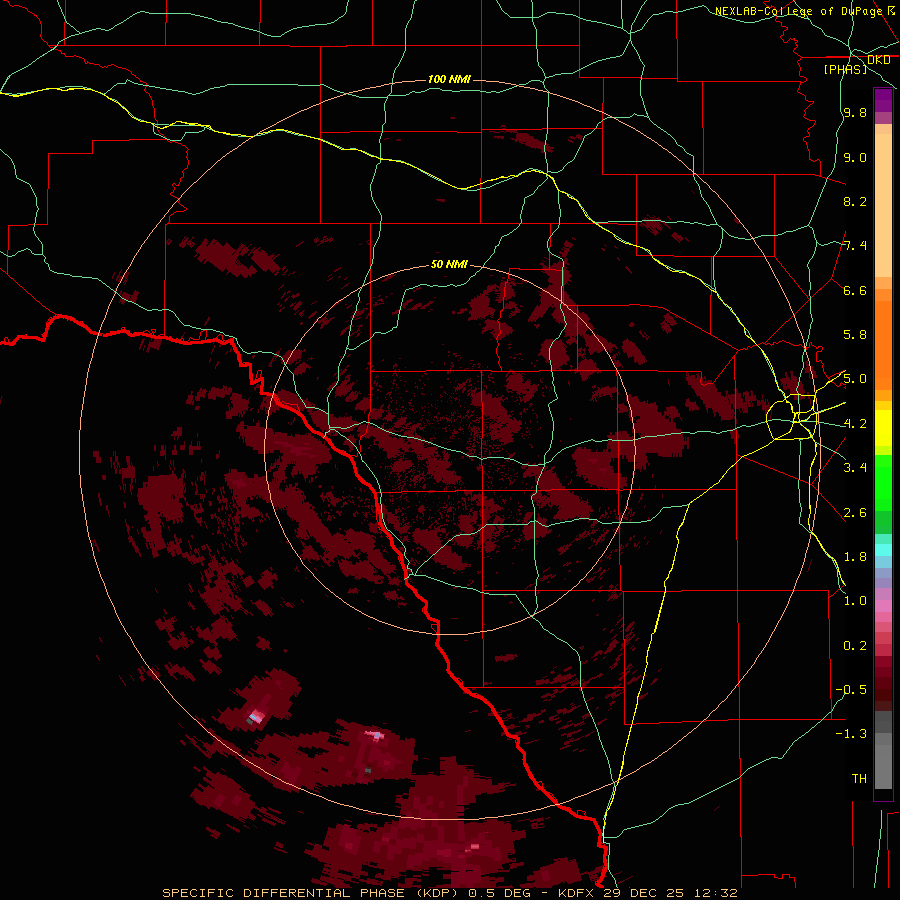Click the gray band at the color bar bottom
The height and width of the screenshot is (900, 900).
[883, 761]
